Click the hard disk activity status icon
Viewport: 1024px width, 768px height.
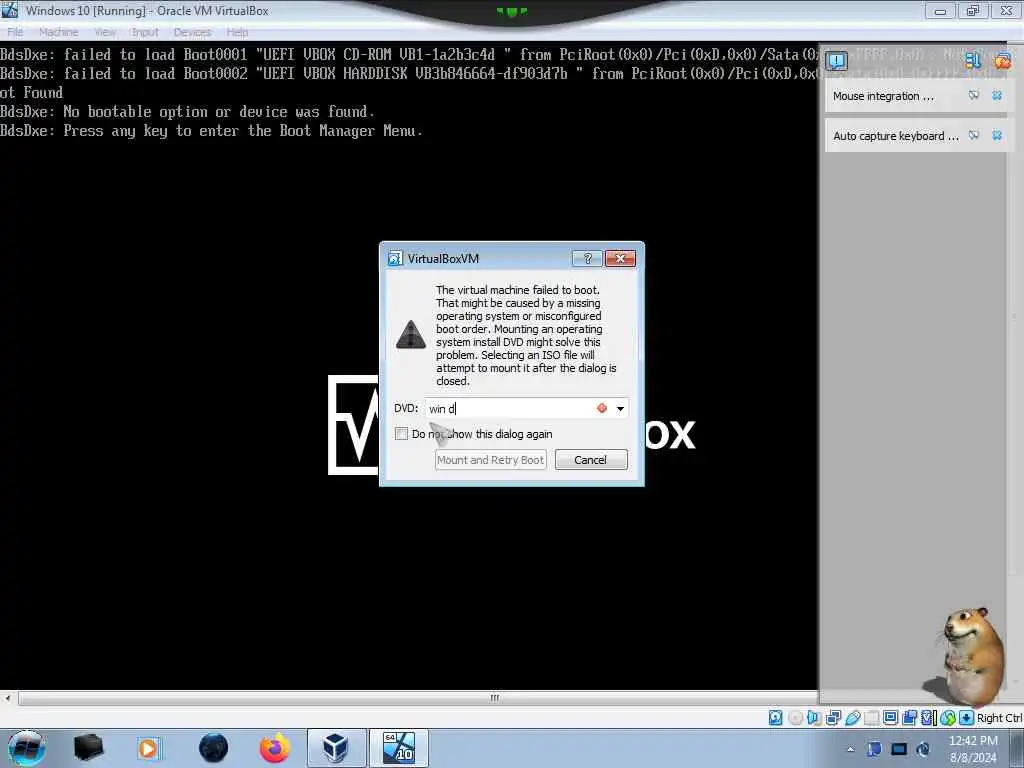click(x=775, y=718)
